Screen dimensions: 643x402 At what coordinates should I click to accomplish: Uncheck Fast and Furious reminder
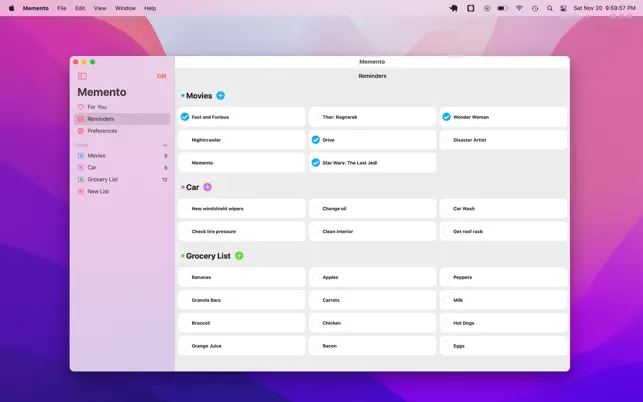185,117
